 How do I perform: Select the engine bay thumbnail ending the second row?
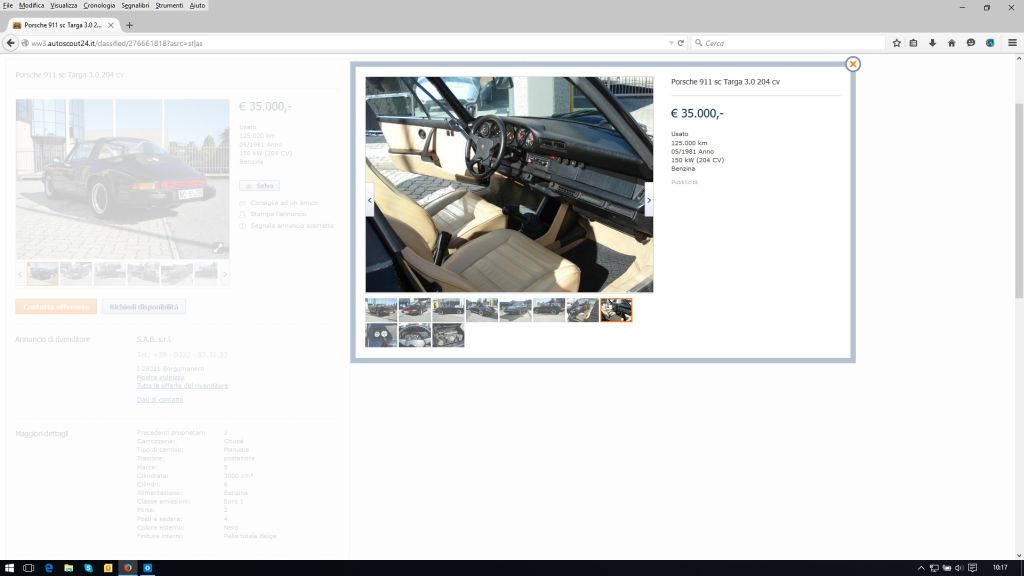pyautogui.click(x=448, y=336)
